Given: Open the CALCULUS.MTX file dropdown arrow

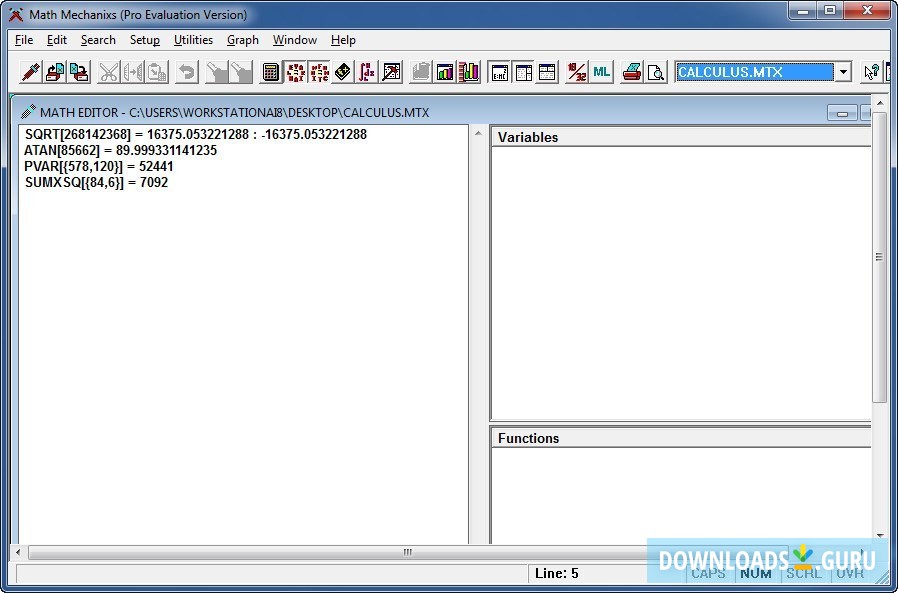Looking at the screenshot, I should tap(843, 72).
